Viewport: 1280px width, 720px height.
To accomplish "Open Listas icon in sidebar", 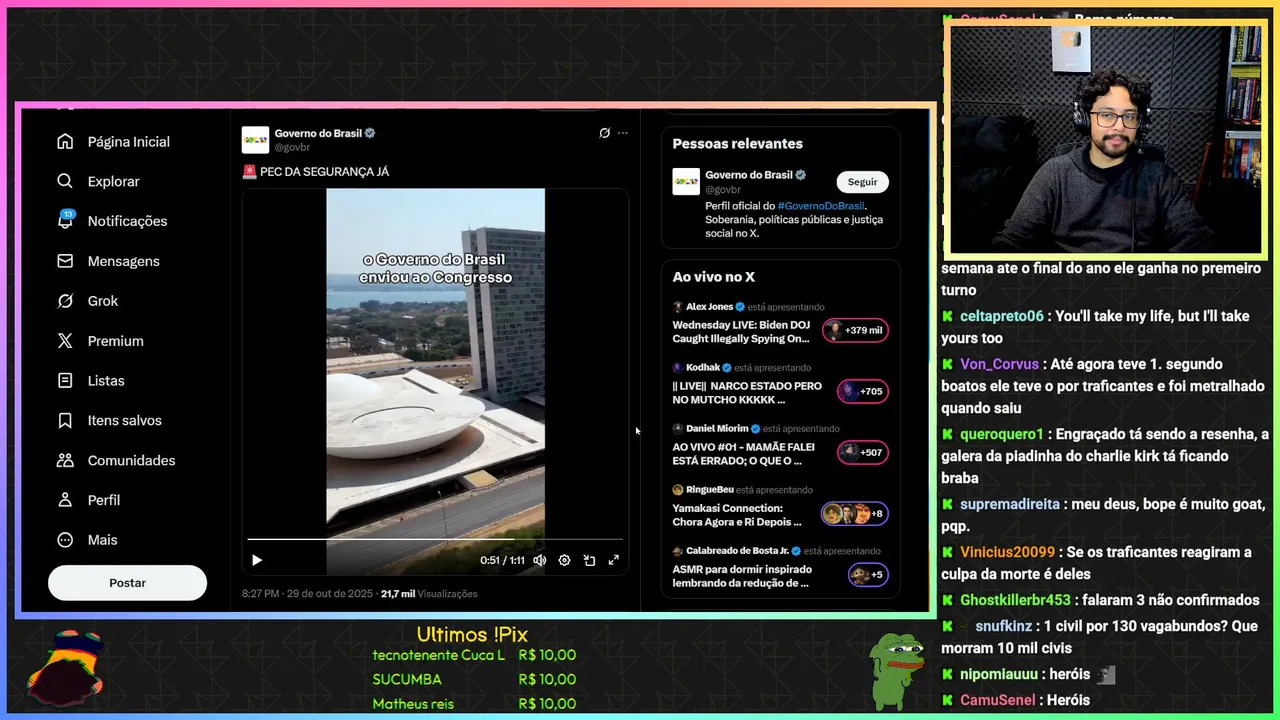I will click(65, 381).
